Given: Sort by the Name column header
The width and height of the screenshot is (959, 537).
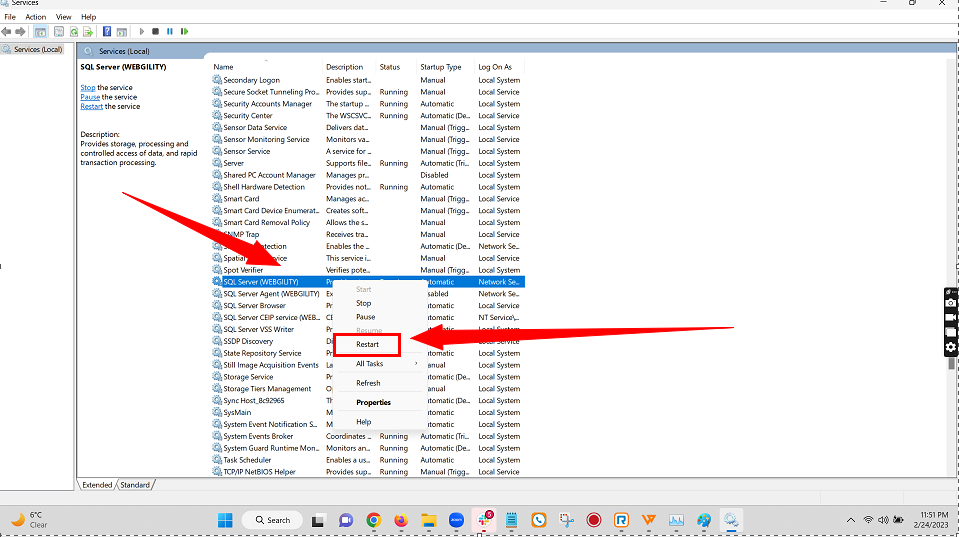Looking at the screenshot, I should coord(266,67).
